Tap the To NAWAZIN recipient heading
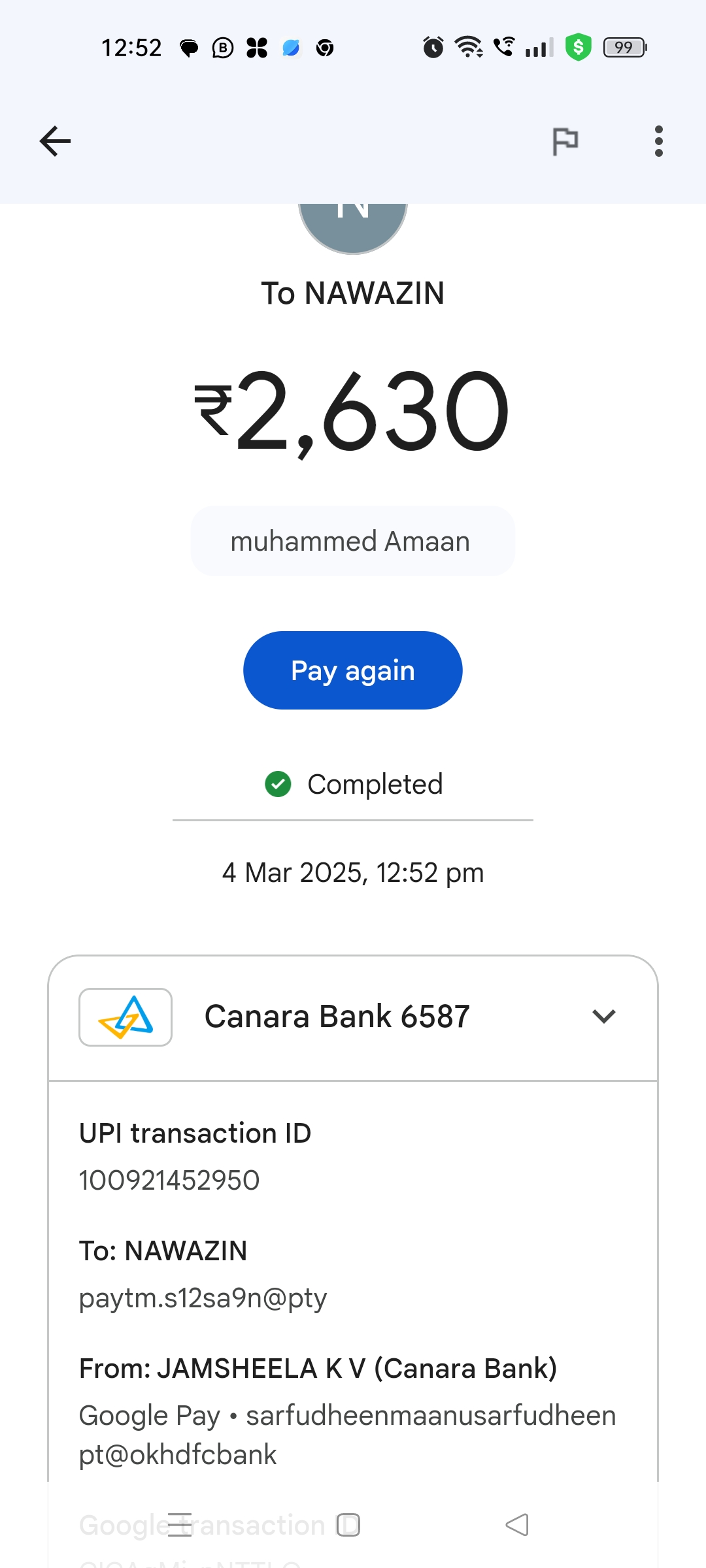This screenshot has height=1568, width=706. (352, 293)
